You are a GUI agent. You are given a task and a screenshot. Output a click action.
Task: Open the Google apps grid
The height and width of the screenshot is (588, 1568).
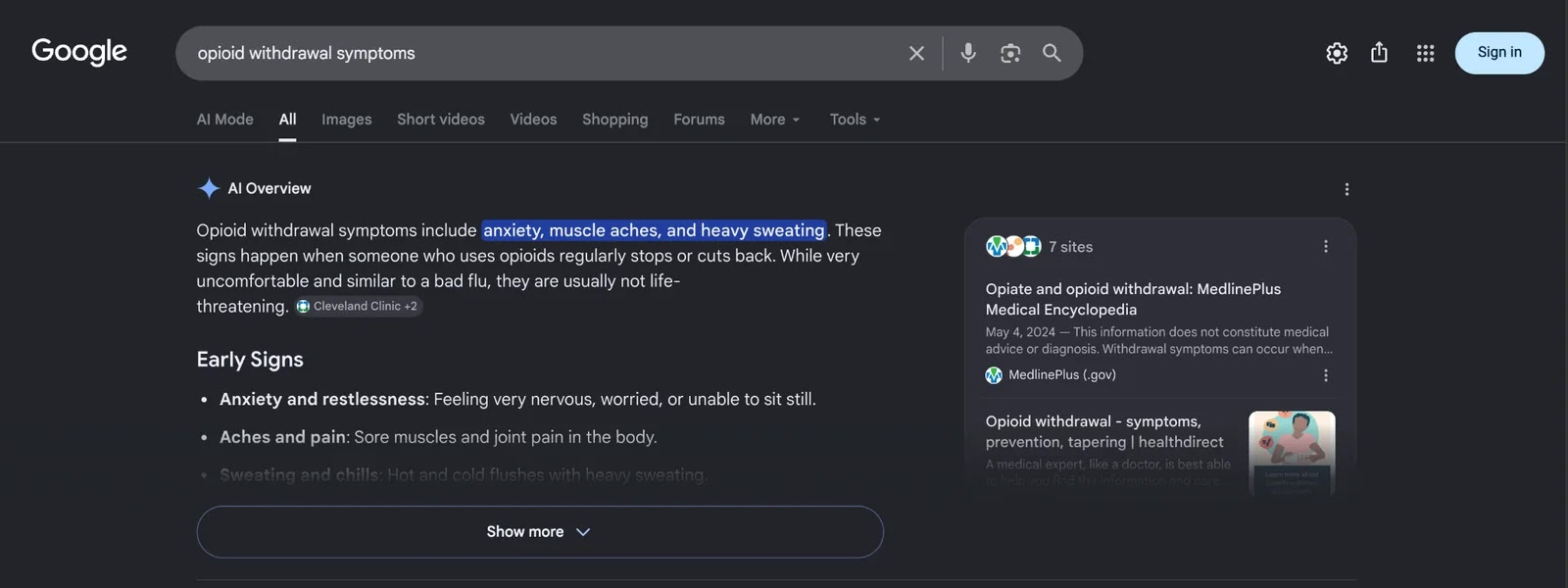point(1425,53)
